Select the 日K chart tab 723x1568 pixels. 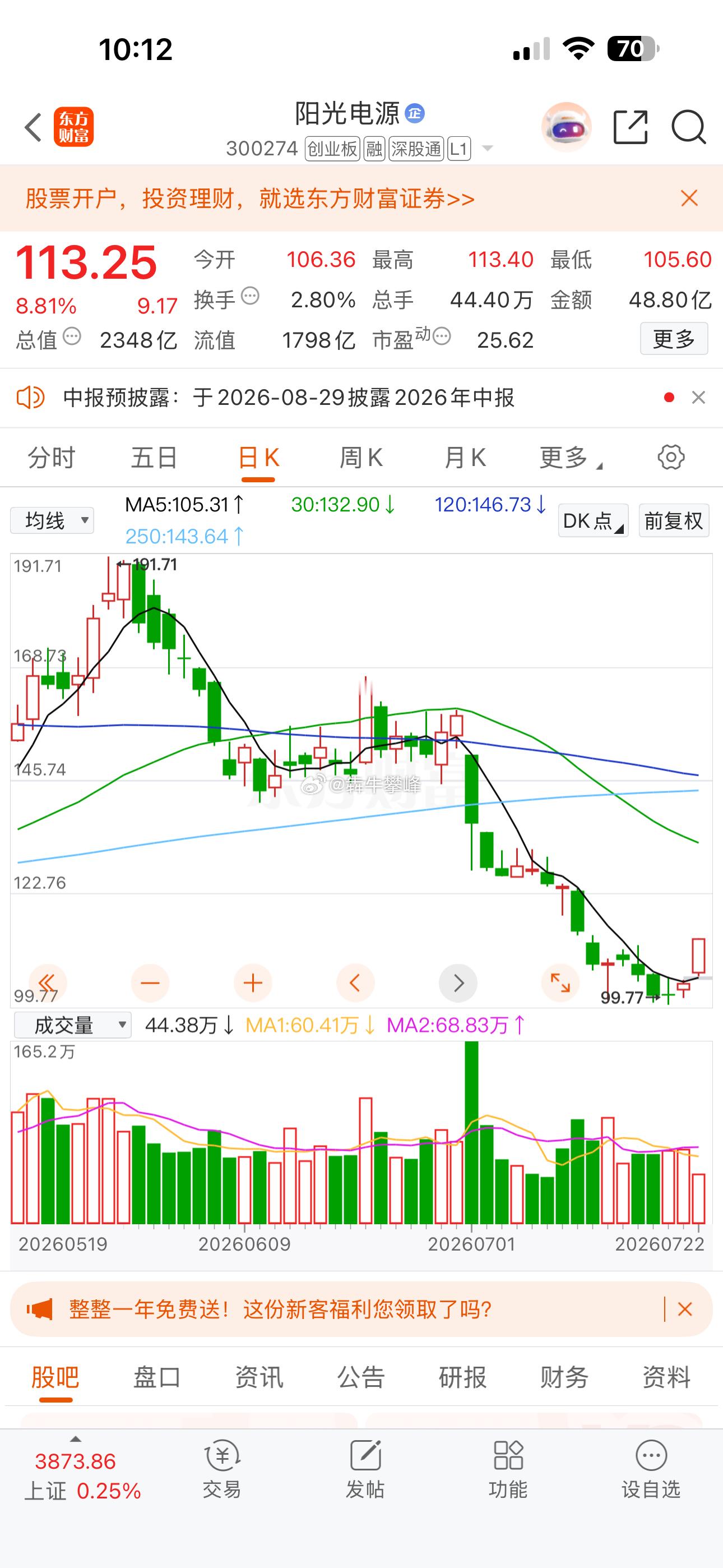point(258,457)
